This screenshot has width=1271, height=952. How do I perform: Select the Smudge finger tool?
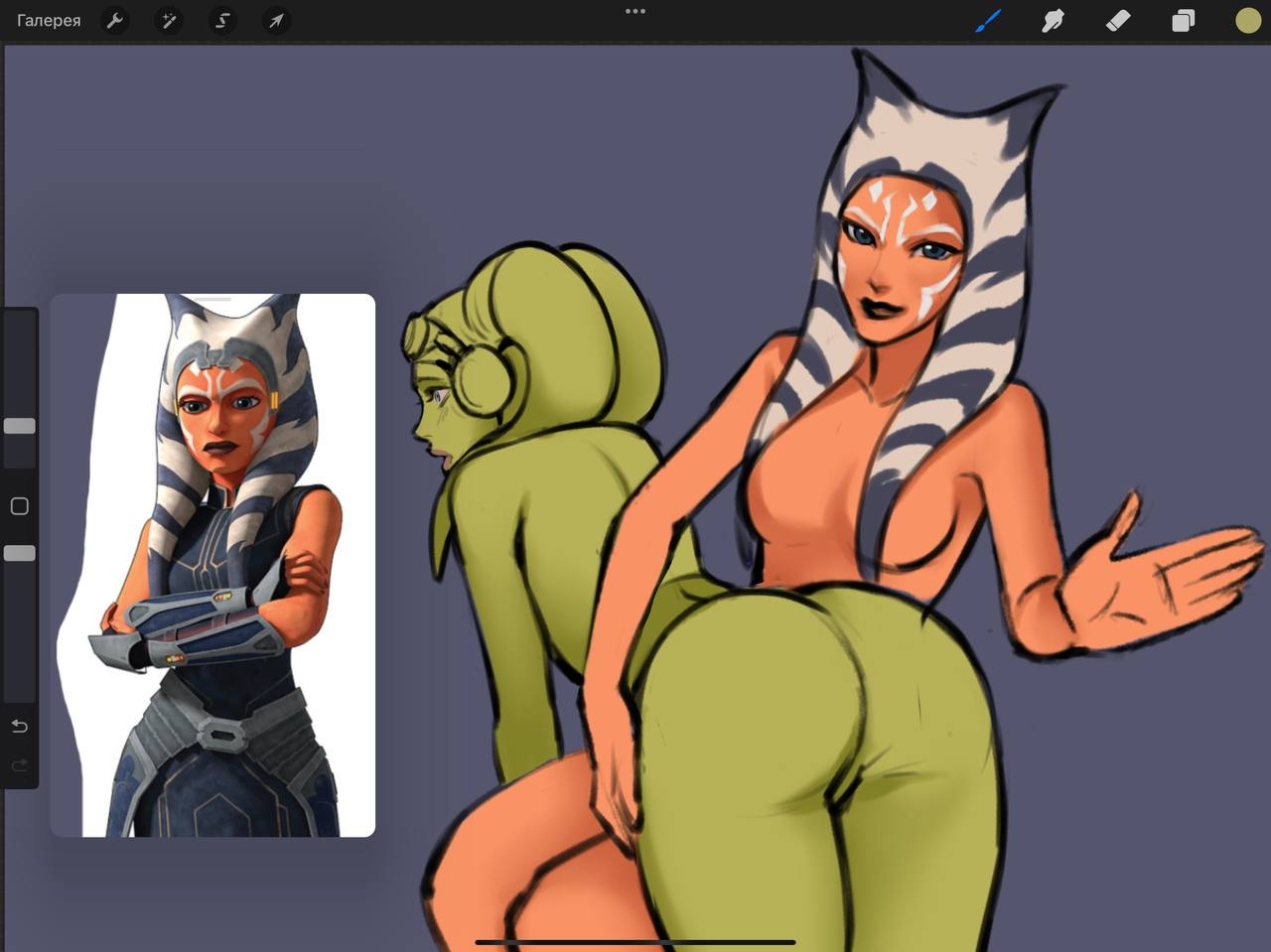coord(1053,21)
